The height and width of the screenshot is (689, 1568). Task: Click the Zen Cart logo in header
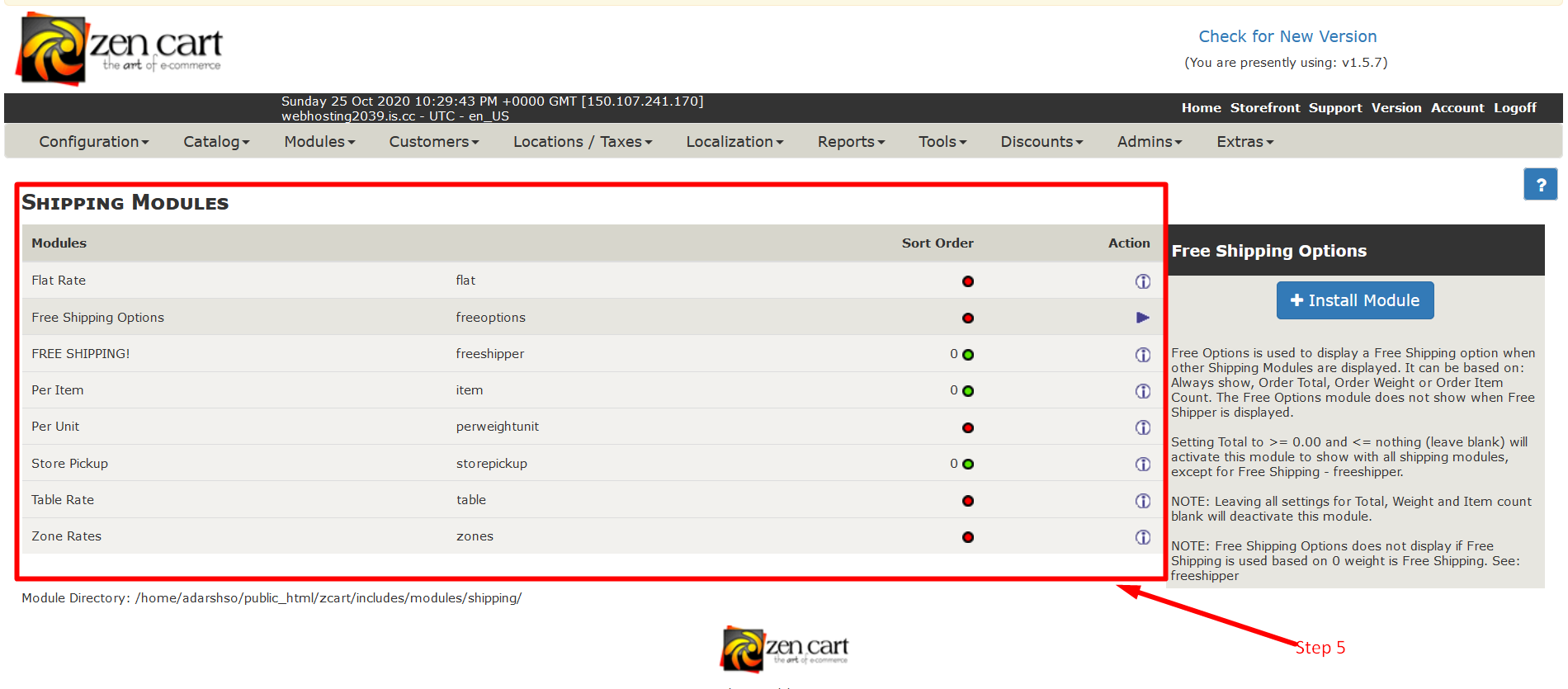coord(120,50)
